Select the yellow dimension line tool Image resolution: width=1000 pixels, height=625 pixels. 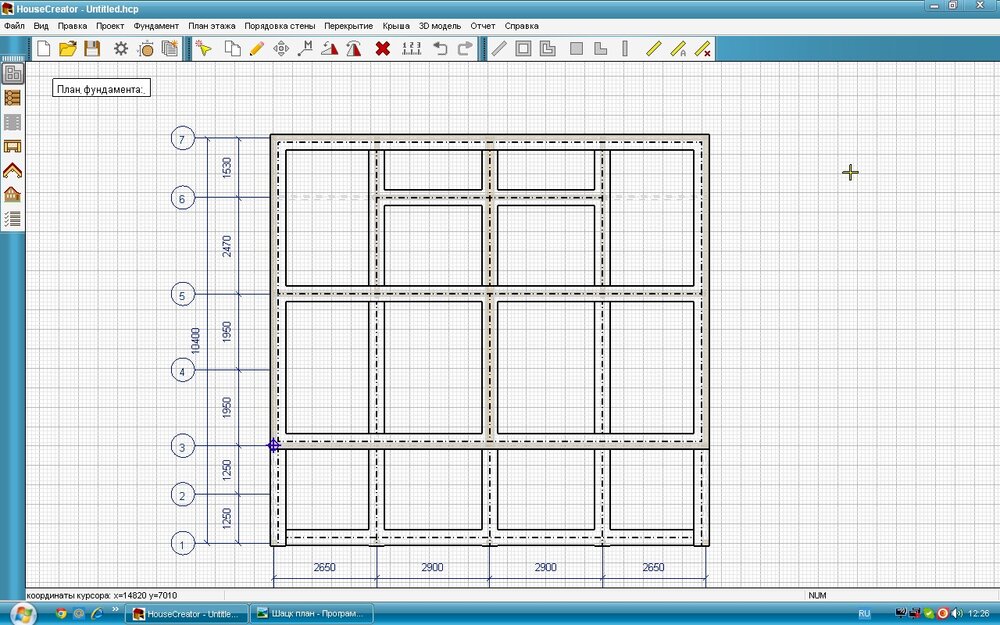654,48
